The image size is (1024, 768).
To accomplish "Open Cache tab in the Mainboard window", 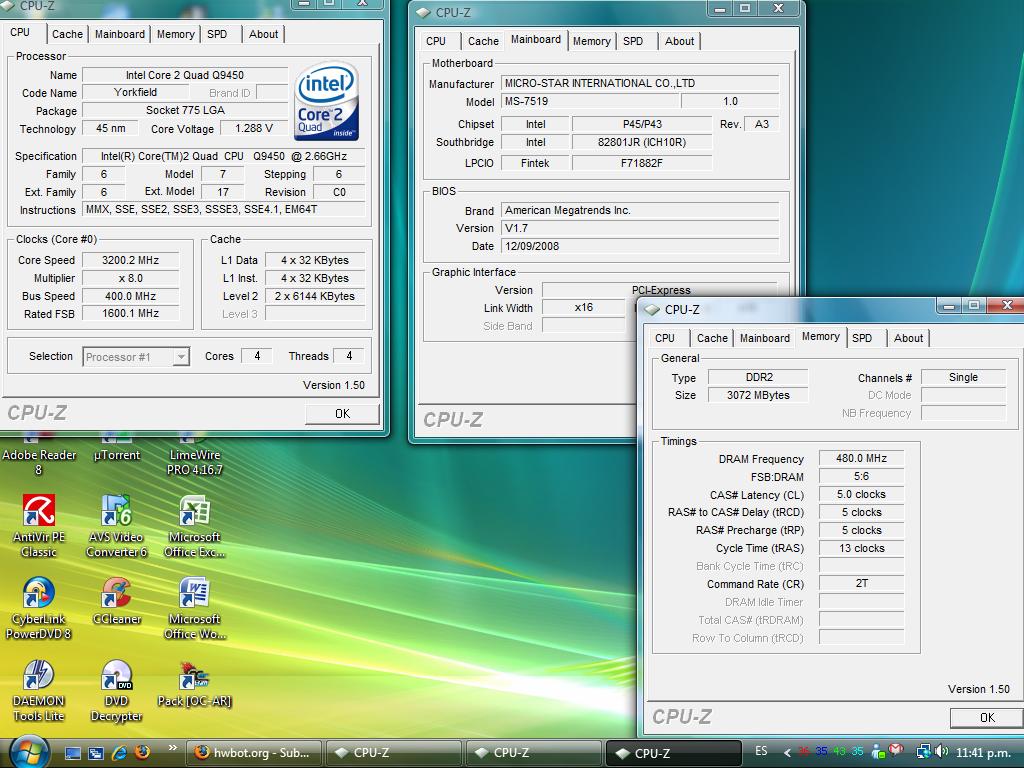I will point(483,41).
